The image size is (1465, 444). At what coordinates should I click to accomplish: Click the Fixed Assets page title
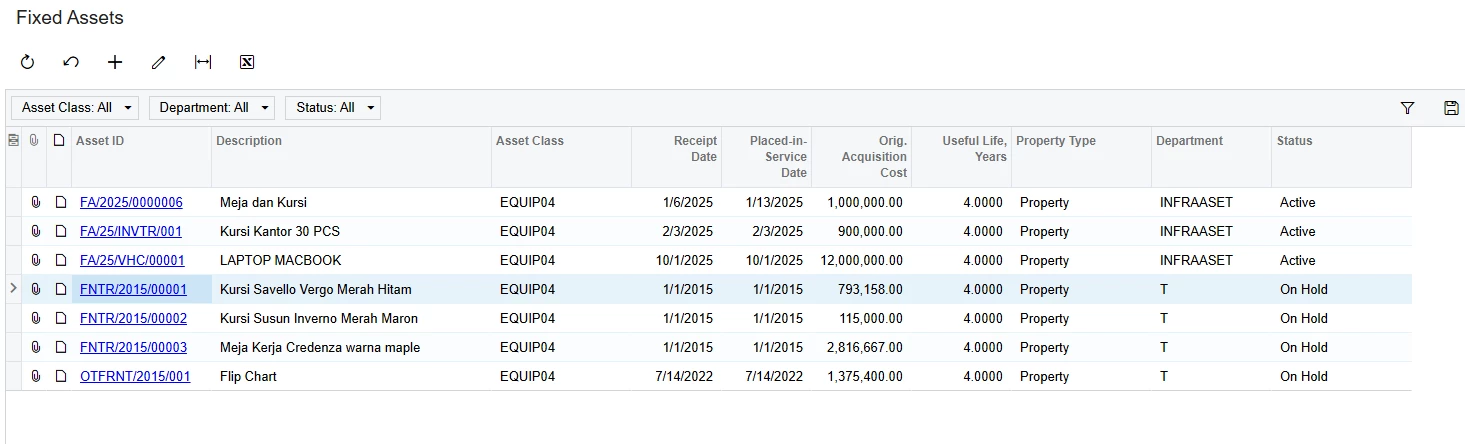[70, 18]
